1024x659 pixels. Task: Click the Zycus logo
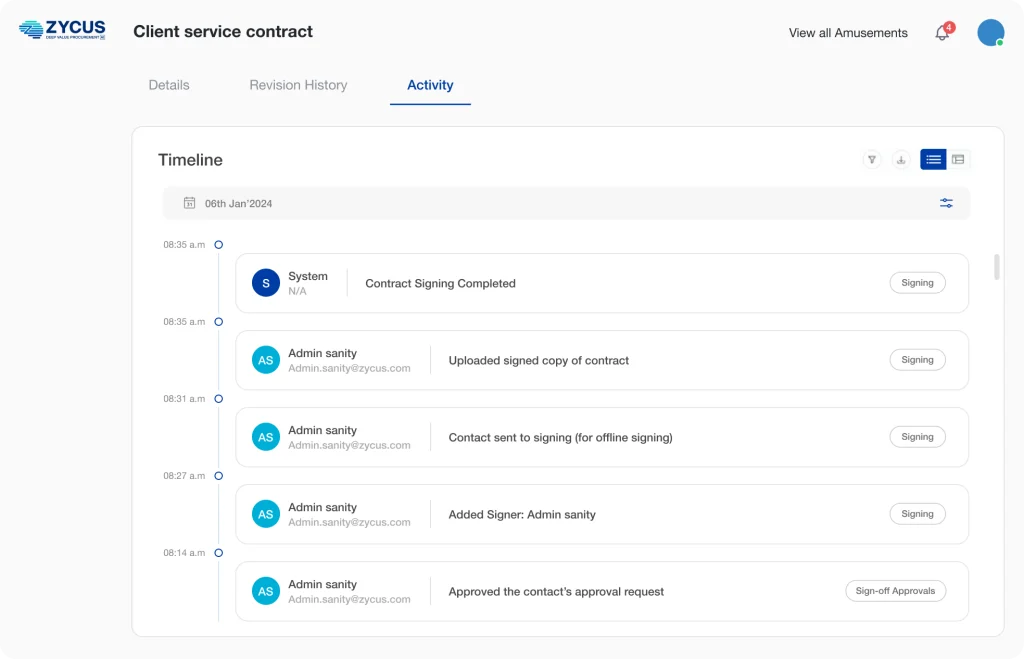62,31
